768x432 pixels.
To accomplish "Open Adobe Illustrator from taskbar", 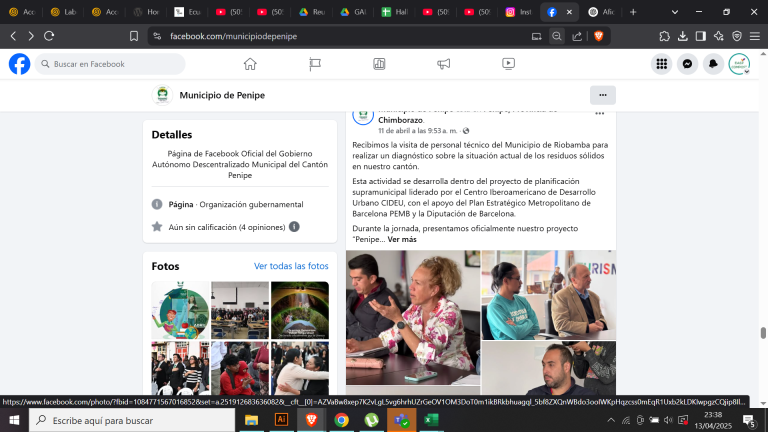I will [282, 420].
